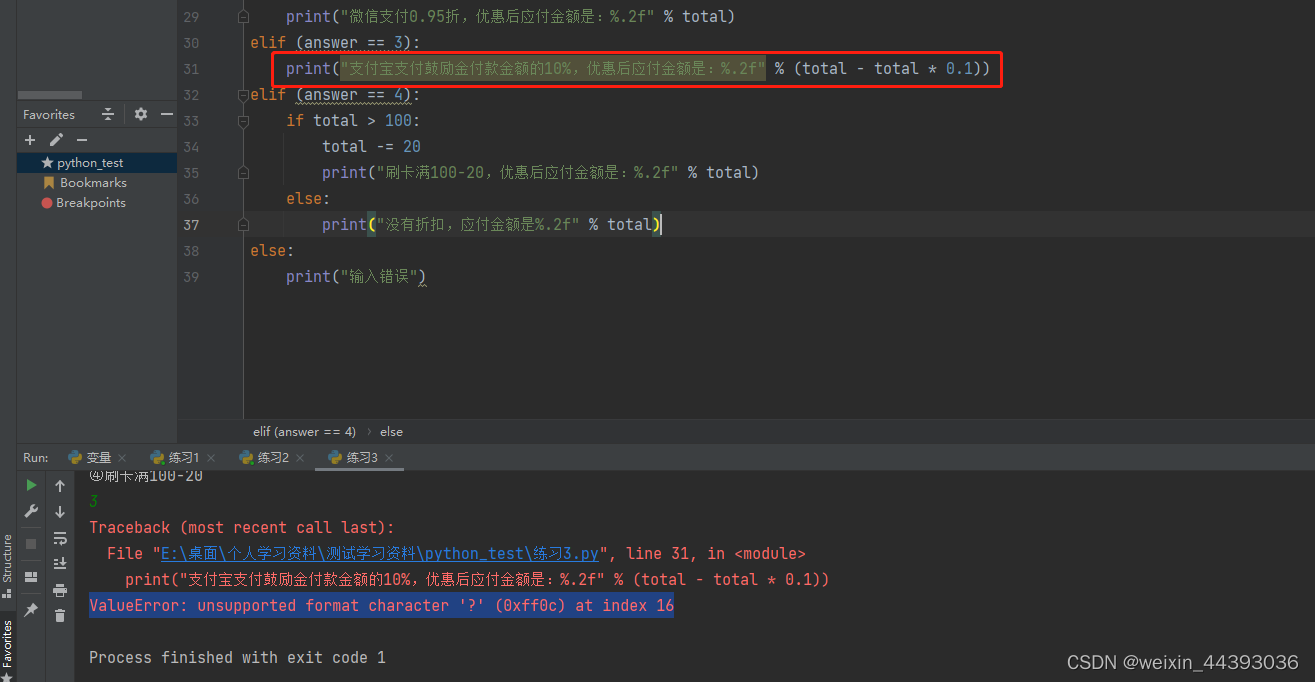The image size is (1315, 682).
Task: Close the 练习1 run tab
Action: click(211, 458)
